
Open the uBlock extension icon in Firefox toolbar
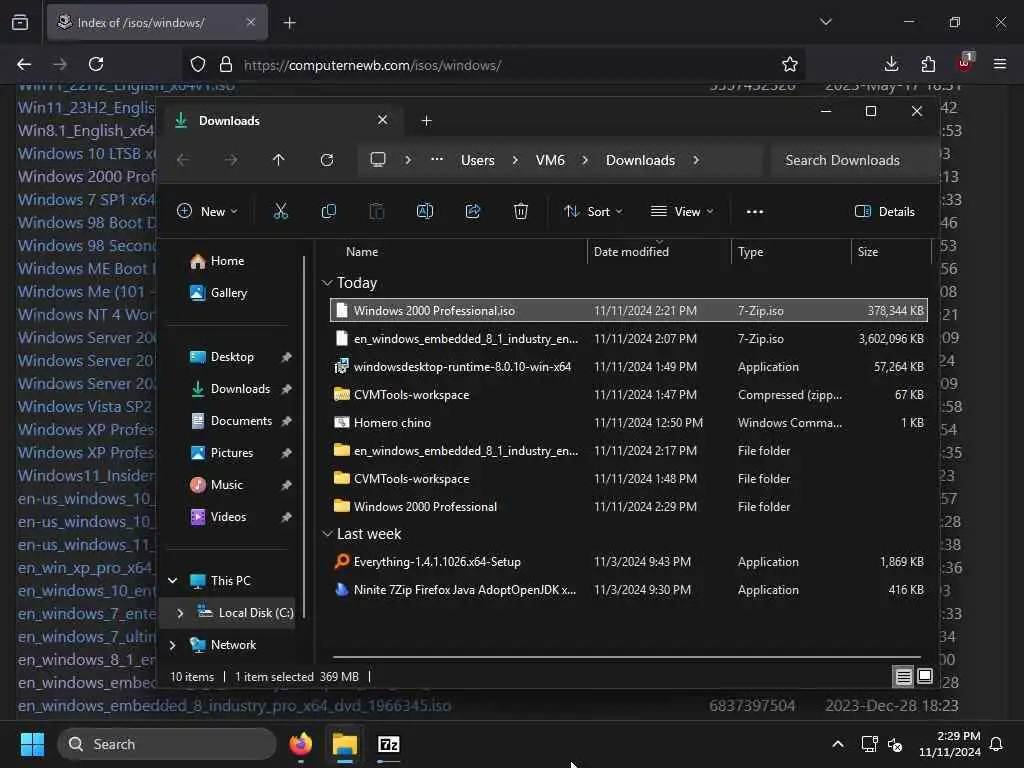pyautogui.click(x=965, y=62)
